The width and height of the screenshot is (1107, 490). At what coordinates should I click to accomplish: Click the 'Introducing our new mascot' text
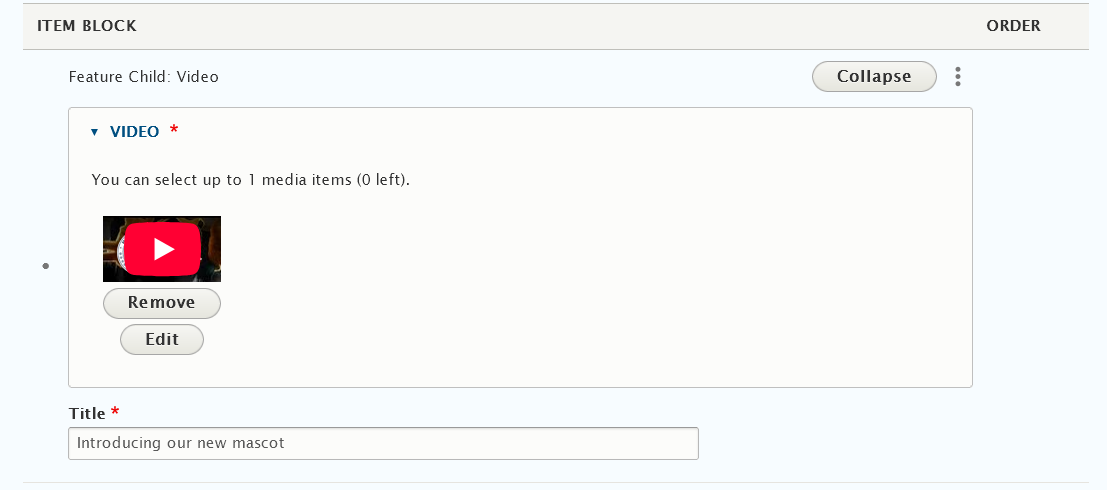[181, 443]
